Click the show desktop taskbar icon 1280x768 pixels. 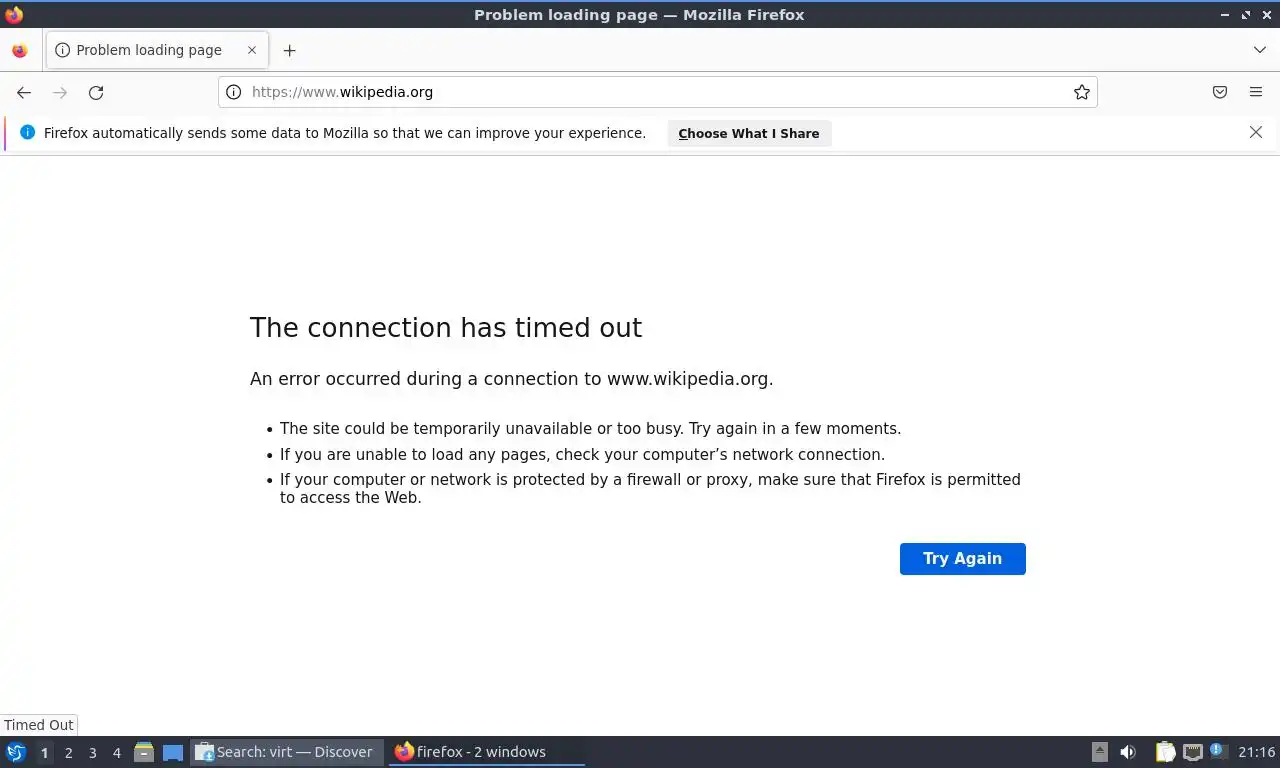[x=173, y=752]
